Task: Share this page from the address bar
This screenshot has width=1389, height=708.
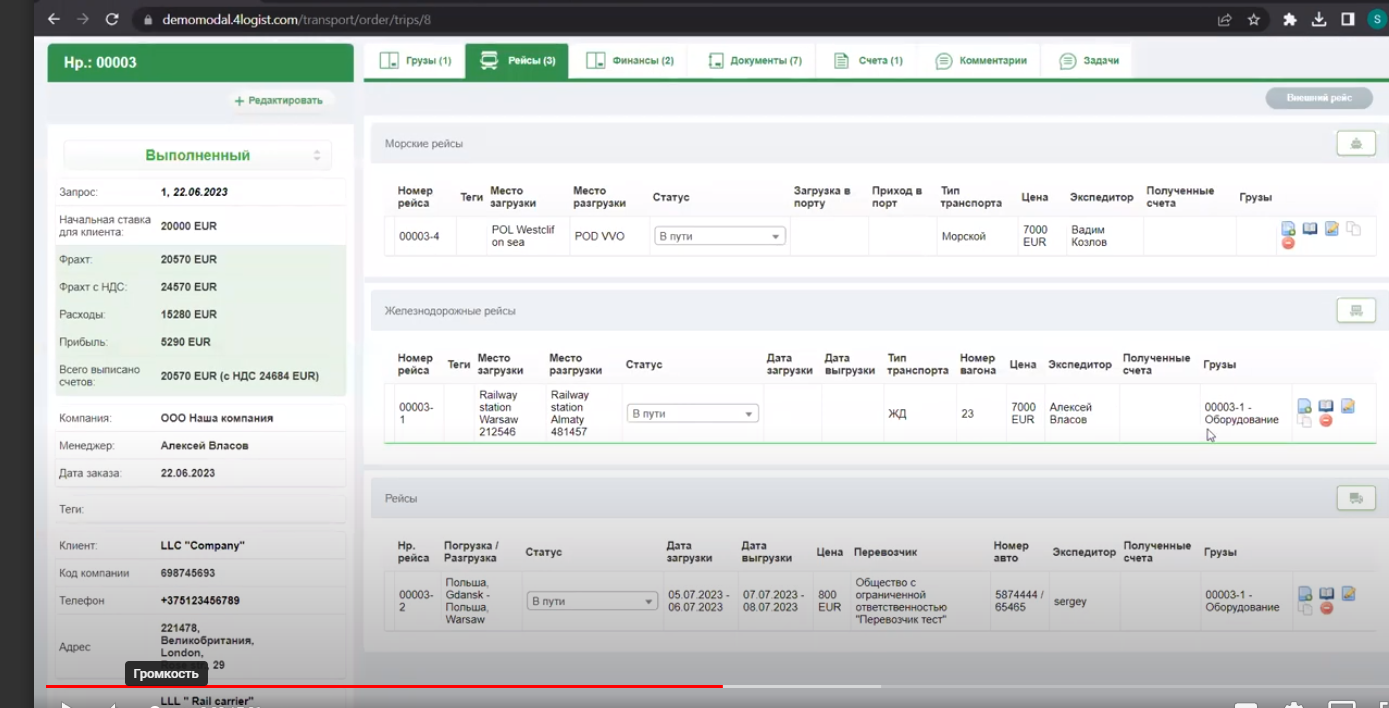Action: coord(1224,19)
